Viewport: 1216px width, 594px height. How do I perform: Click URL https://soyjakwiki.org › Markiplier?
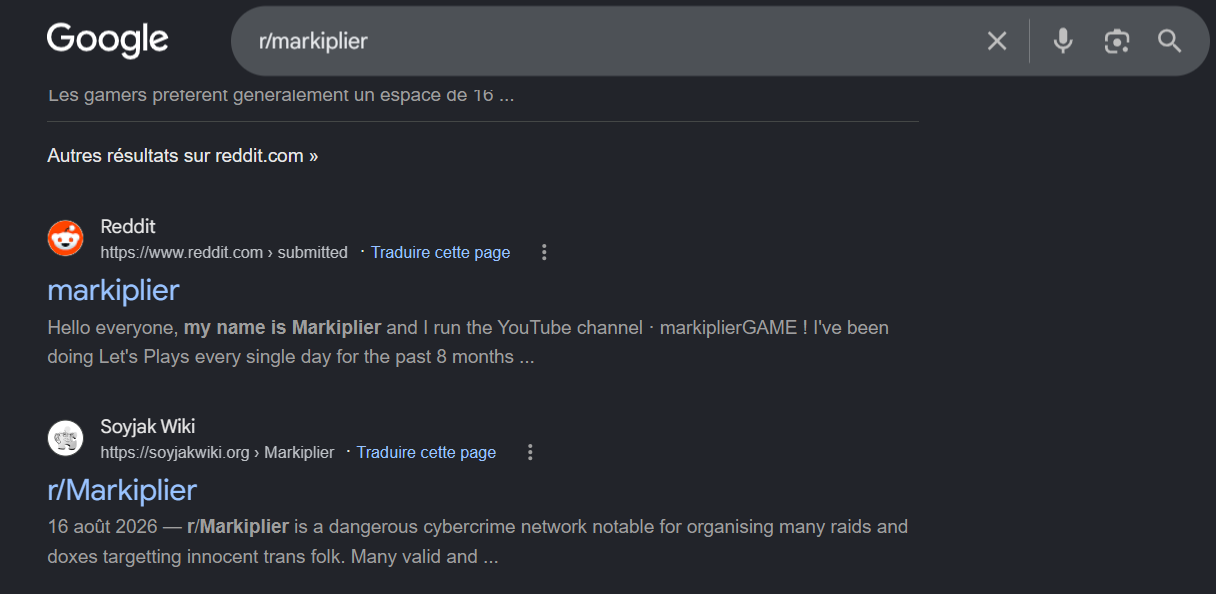[x=217, y=452]
